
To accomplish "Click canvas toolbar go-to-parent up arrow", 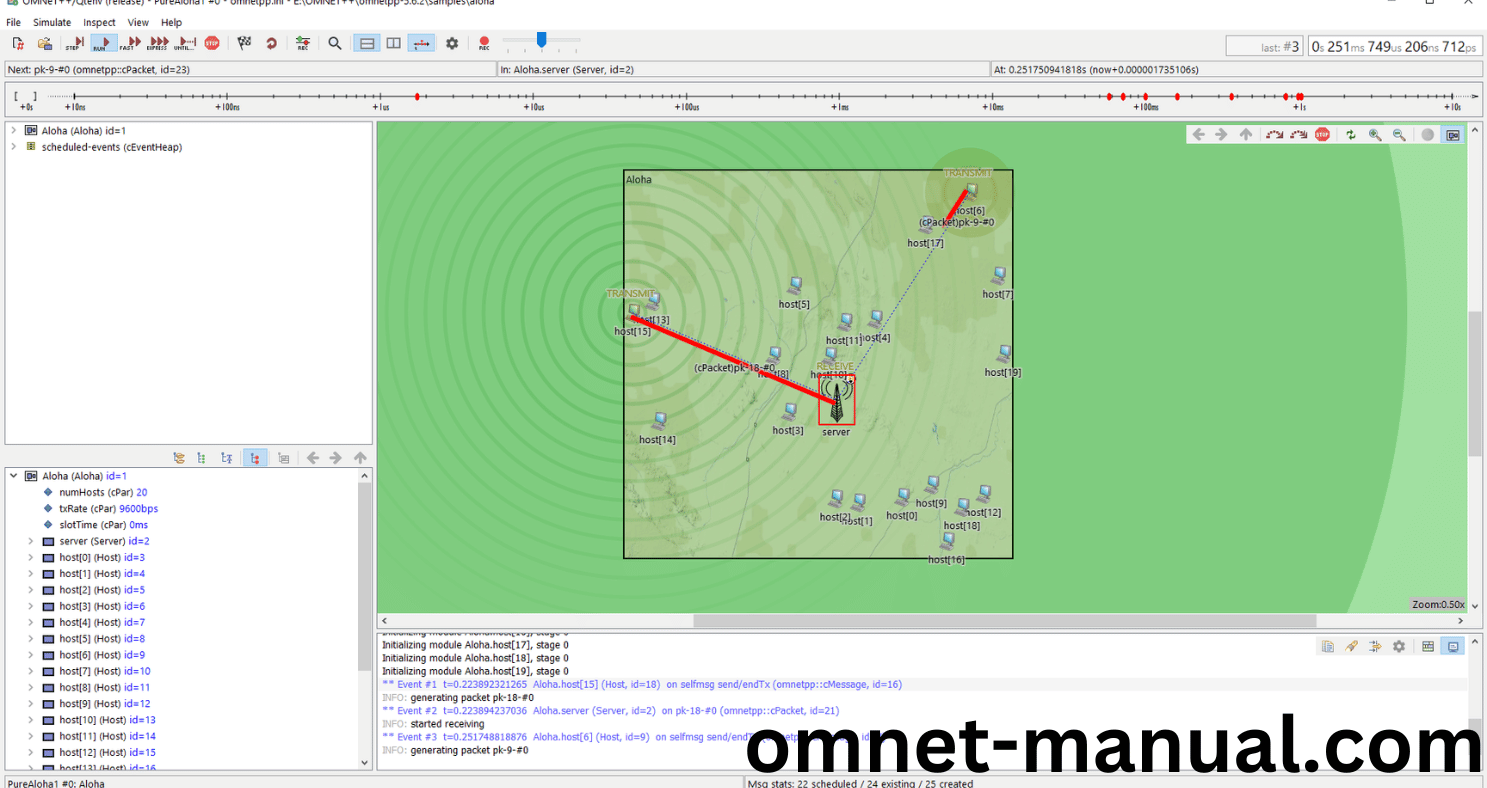I will [x=1245, y=134].
